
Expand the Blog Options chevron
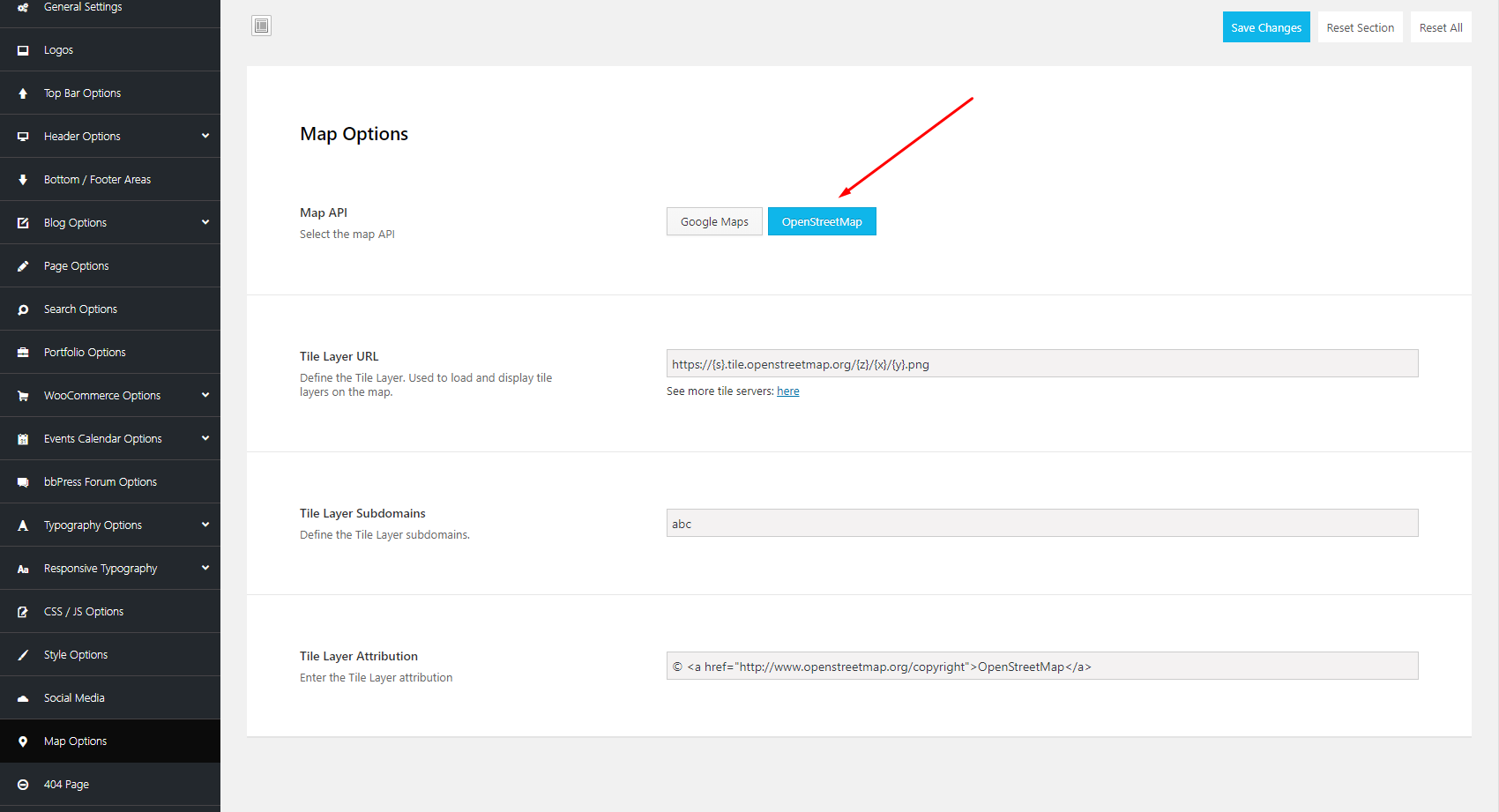(205, 222)
